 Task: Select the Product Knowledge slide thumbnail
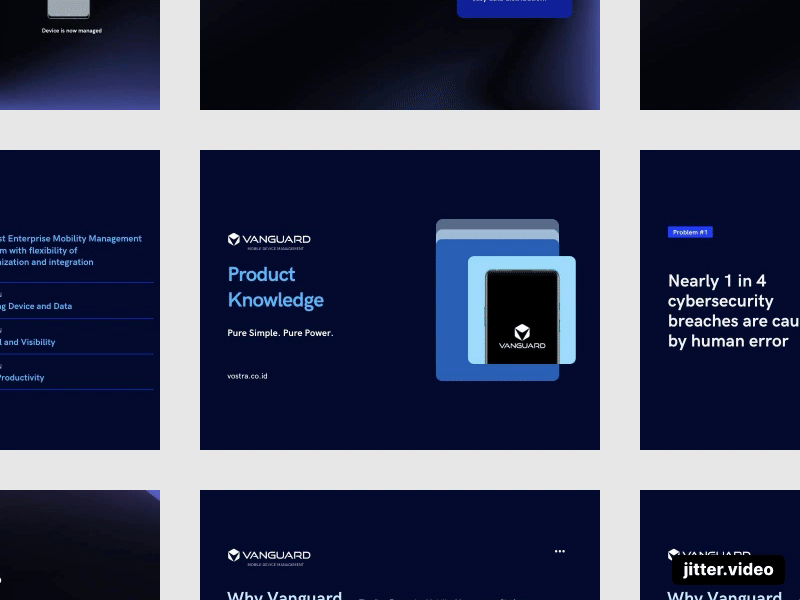(x=400, y=299)
